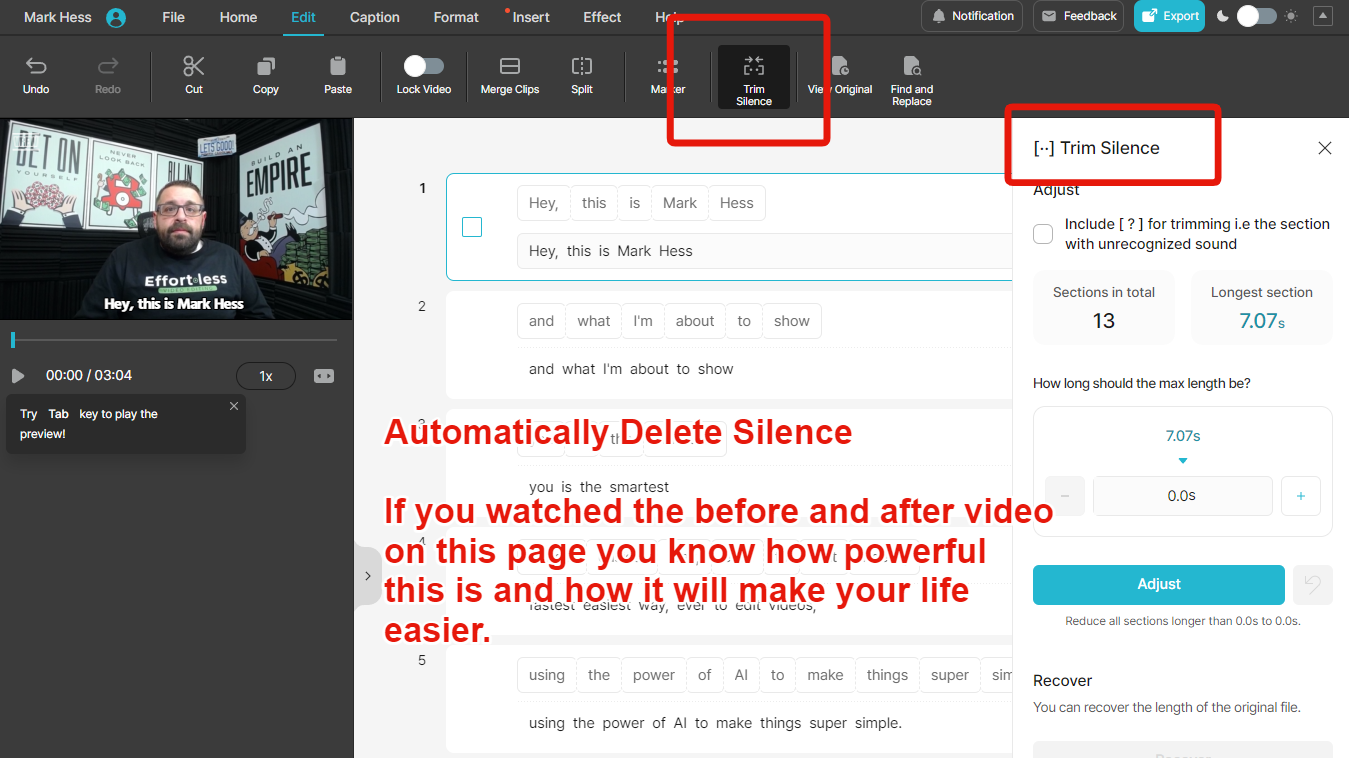Screen dimensions: 1349x758
Task: Select the Merge Clips tool
Action: 510,75
